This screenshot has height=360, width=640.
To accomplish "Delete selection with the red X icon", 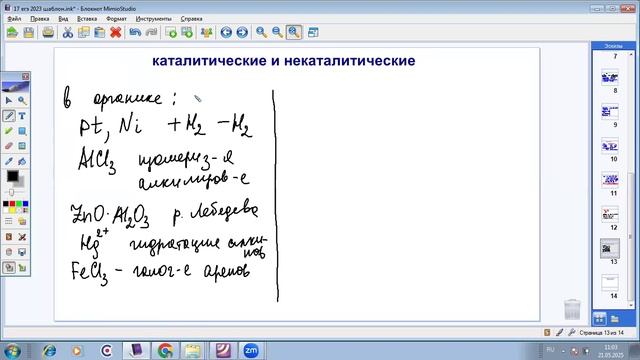I will [x=116, y=32].
